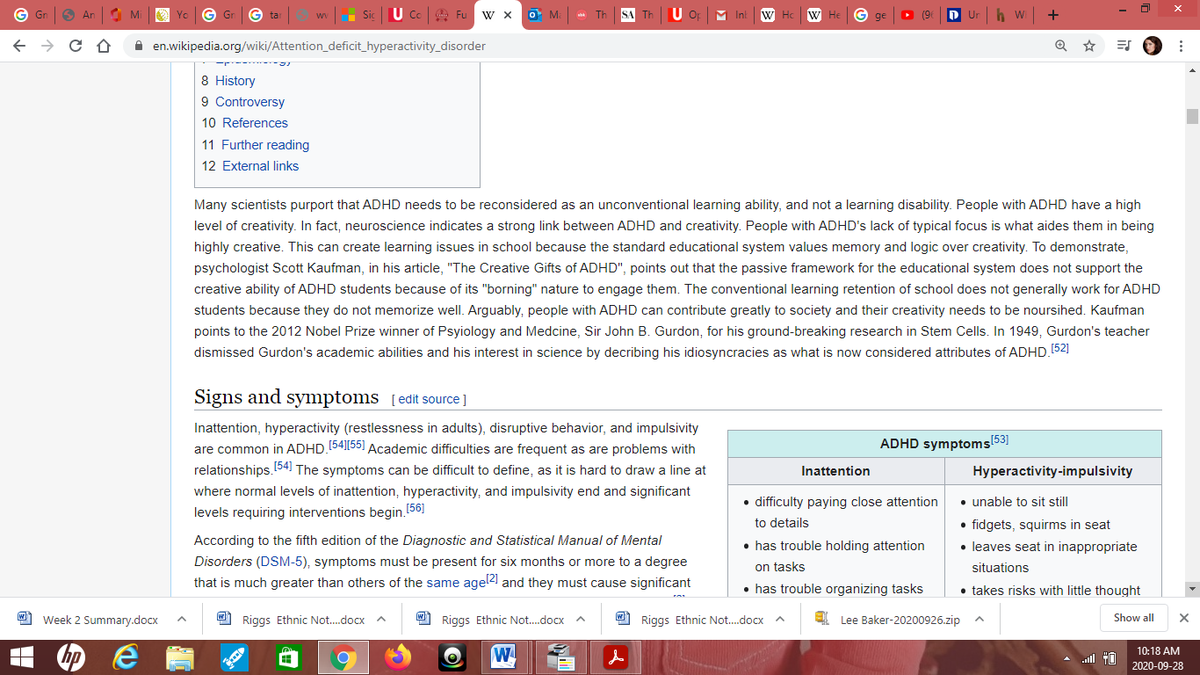Switch to the Google 'tar' tab

(265, 16)
